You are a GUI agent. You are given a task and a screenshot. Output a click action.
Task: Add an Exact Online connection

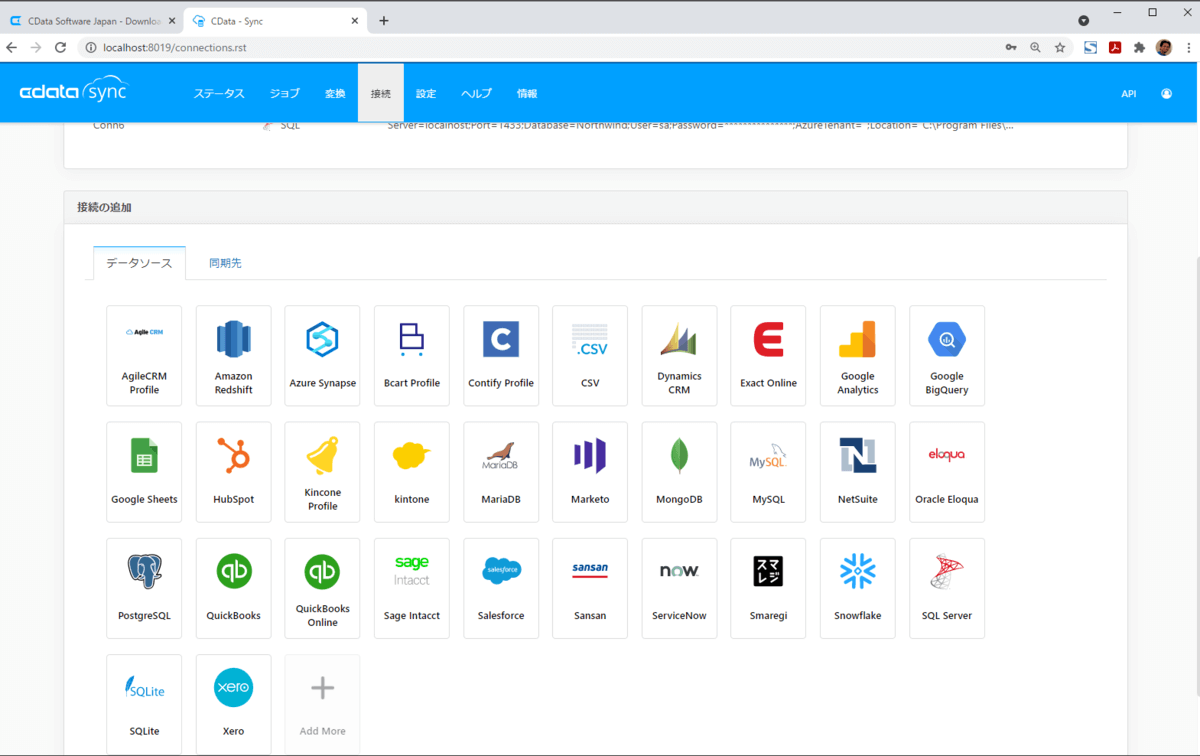(768, 356)
